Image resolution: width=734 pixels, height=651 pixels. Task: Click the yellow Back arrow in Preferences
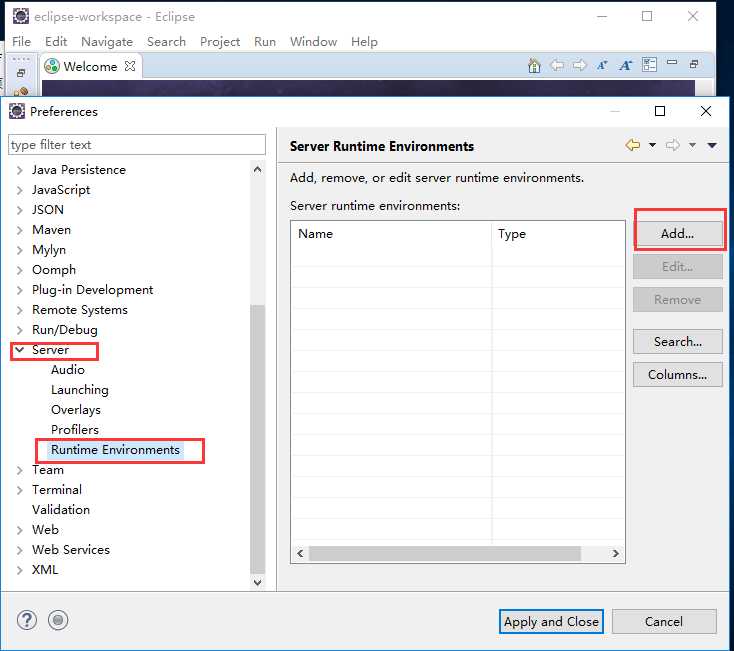[632, 145]
